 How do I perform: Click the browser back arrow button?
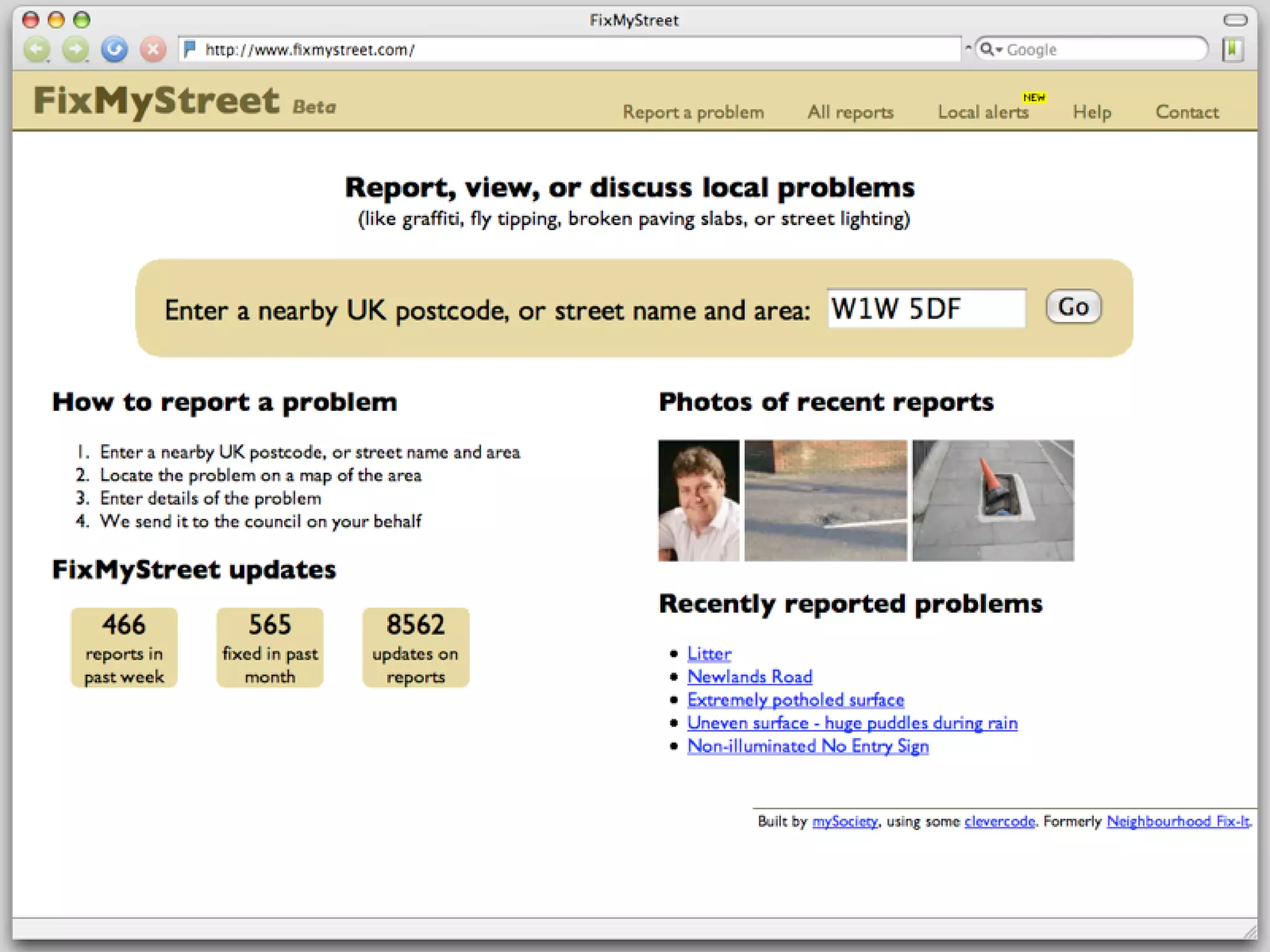pyautogui.click(x=37, y=50)
